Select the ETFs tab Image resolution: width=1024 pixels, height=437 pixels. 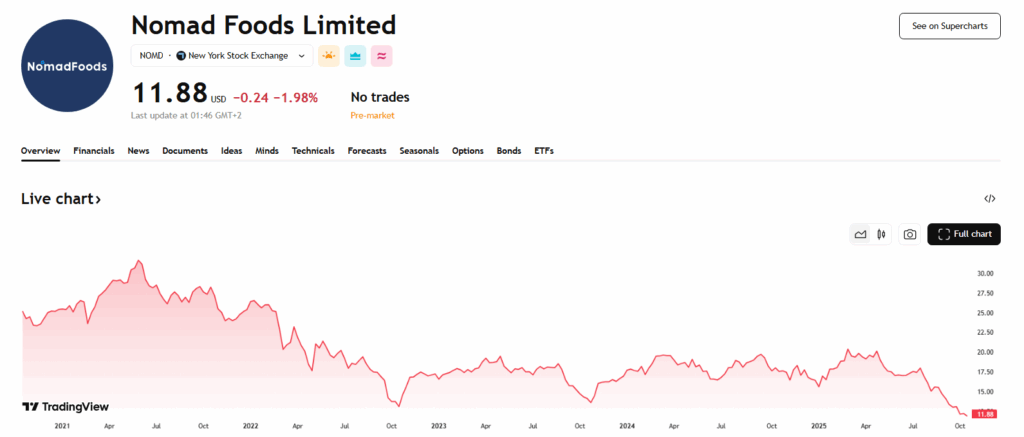[544, 151]
